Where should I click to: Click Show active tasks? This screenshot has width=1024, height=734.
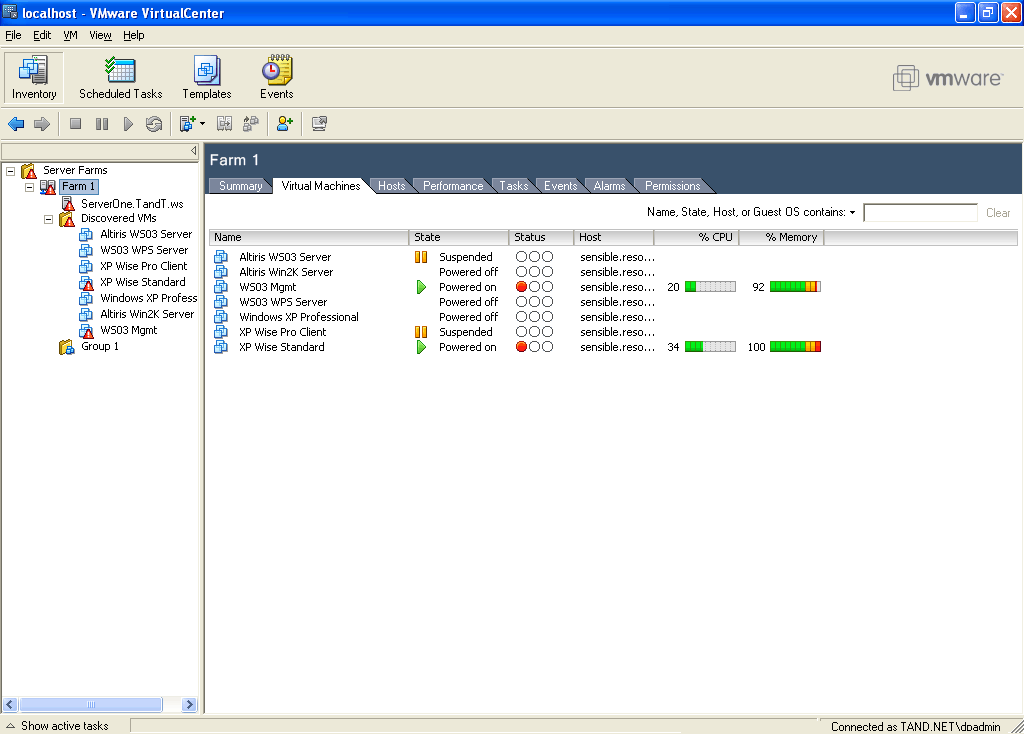point(64,726)
